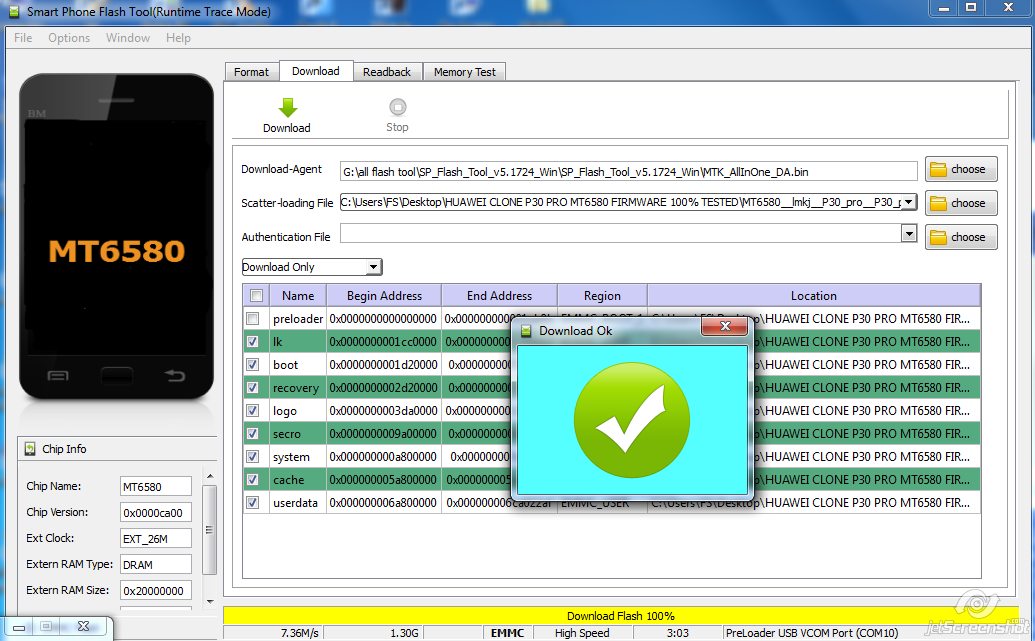Uncheck the boot partition checkbox
1035x641 pixels.
coord(252,364)
